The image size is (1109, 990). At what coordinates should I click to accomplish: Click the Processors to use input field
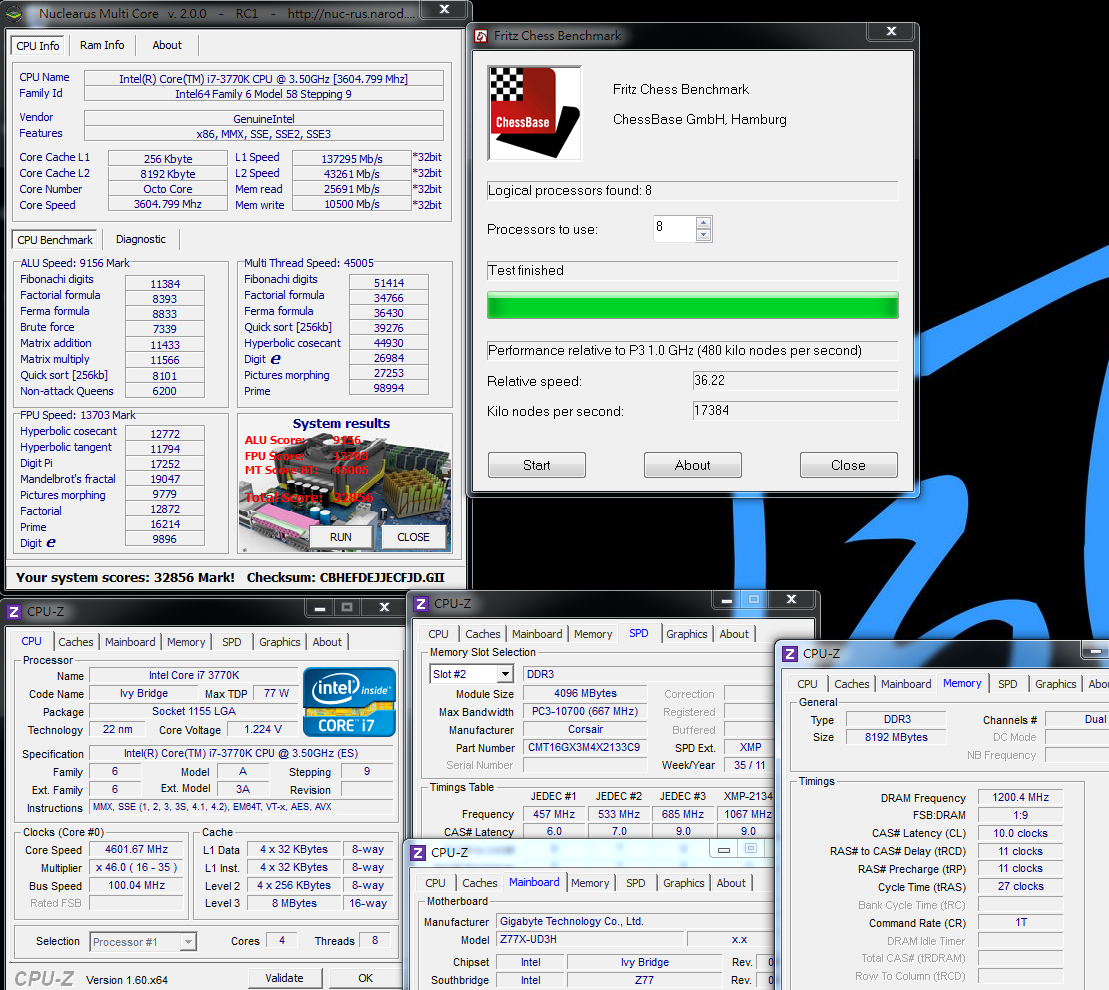click(x=674, y=228)
